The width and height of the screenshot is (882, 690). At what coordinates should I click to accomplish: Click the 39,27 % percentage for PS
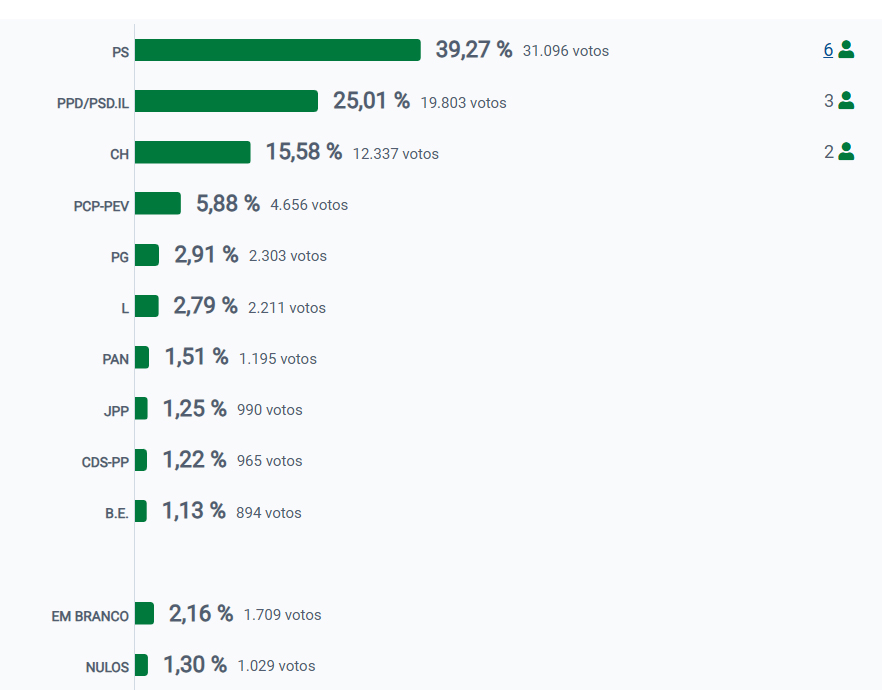pos(473,50)
